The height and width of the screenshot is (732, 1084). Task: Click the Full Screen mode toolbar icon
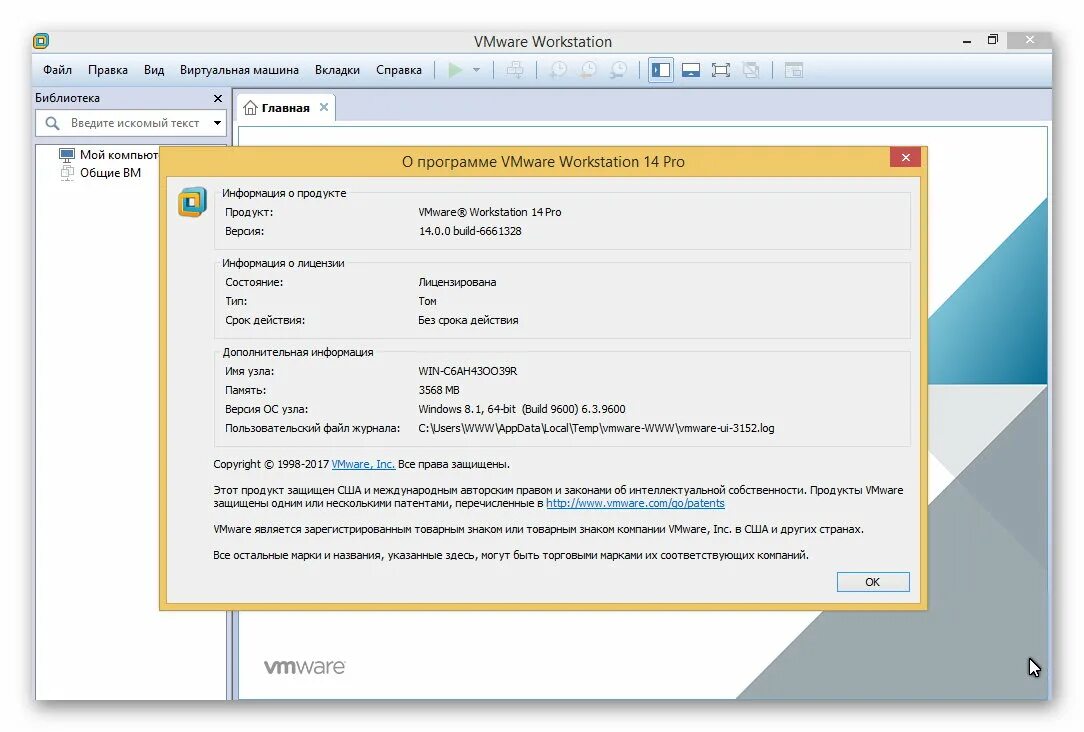click(720, 70)
